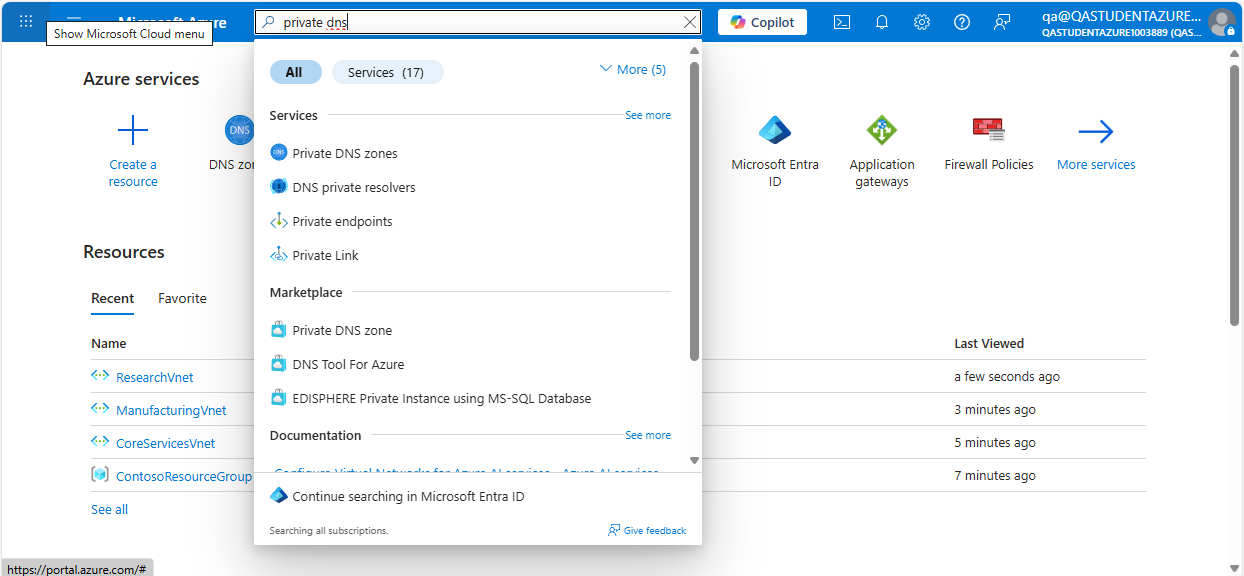Open the Cloud Shell icon
The width and height of the screenshot is (1244, 576).
tap(842, 22)
